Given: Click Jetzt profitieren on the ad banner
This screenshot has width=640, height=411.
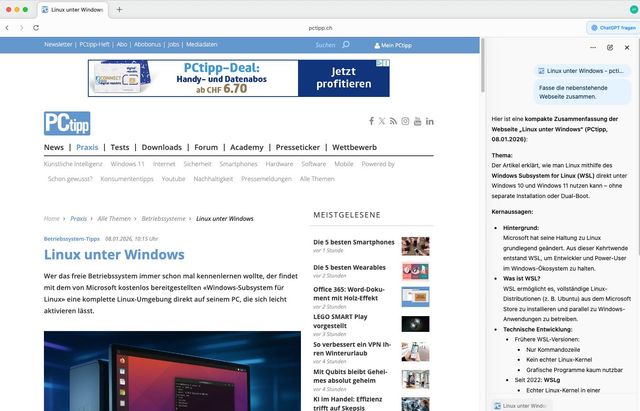Looking at the screenshot, I should click(344, 78).
